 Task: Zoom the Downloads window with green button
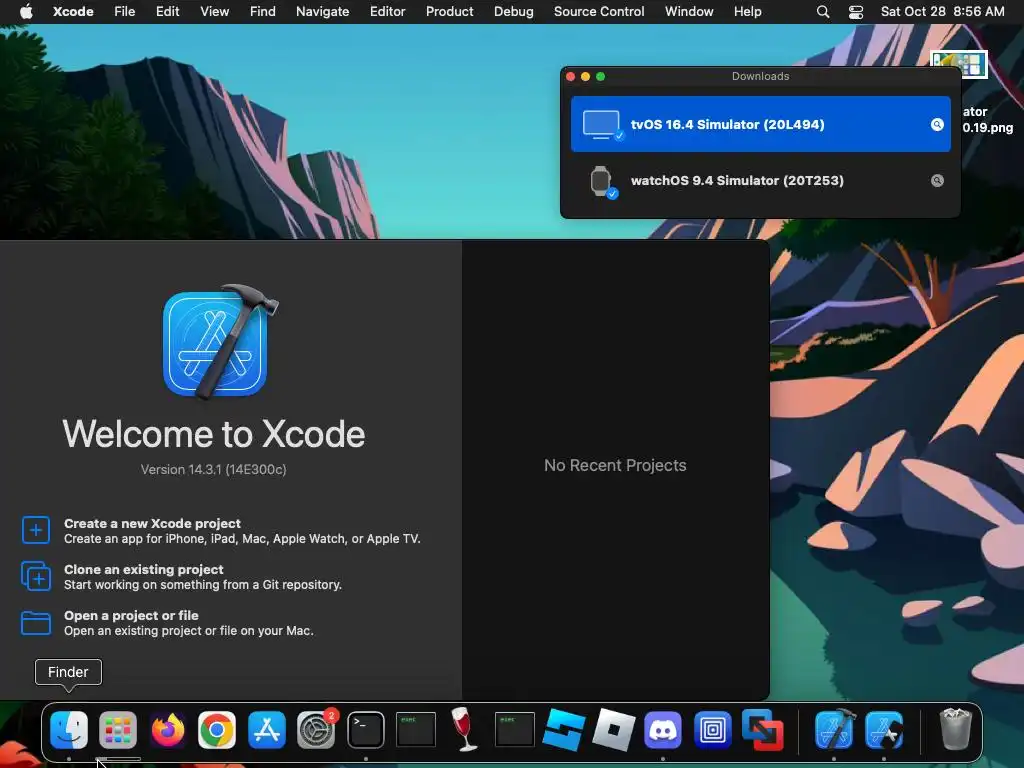(600, 76)
